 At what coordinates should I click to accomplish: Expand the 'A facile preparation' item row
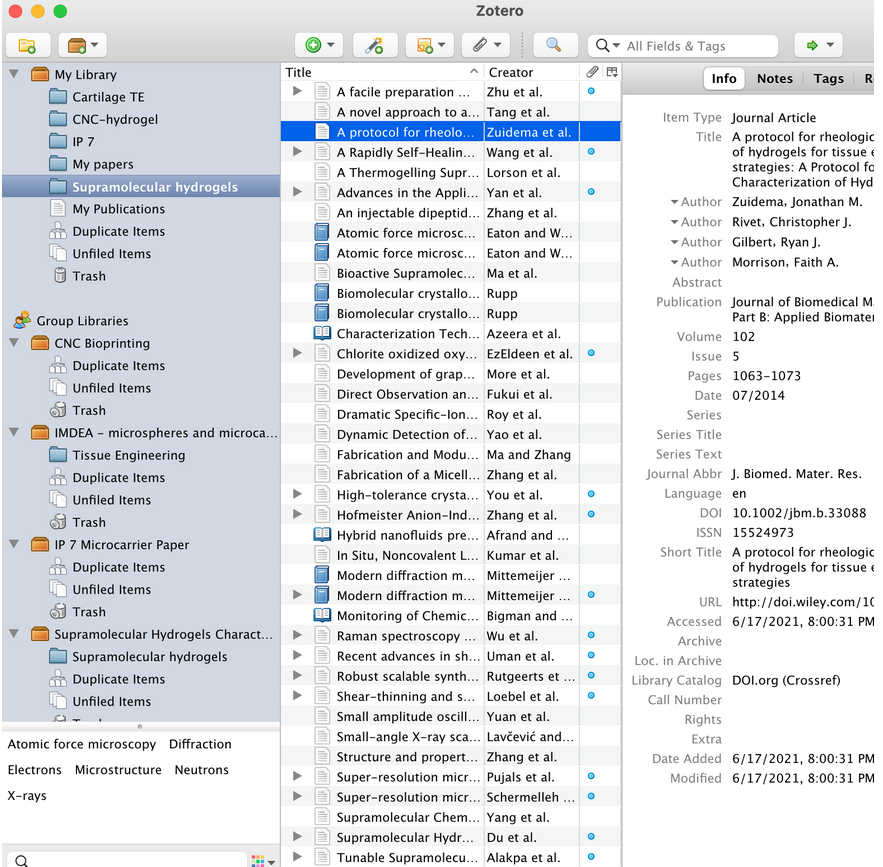point(297,91)
